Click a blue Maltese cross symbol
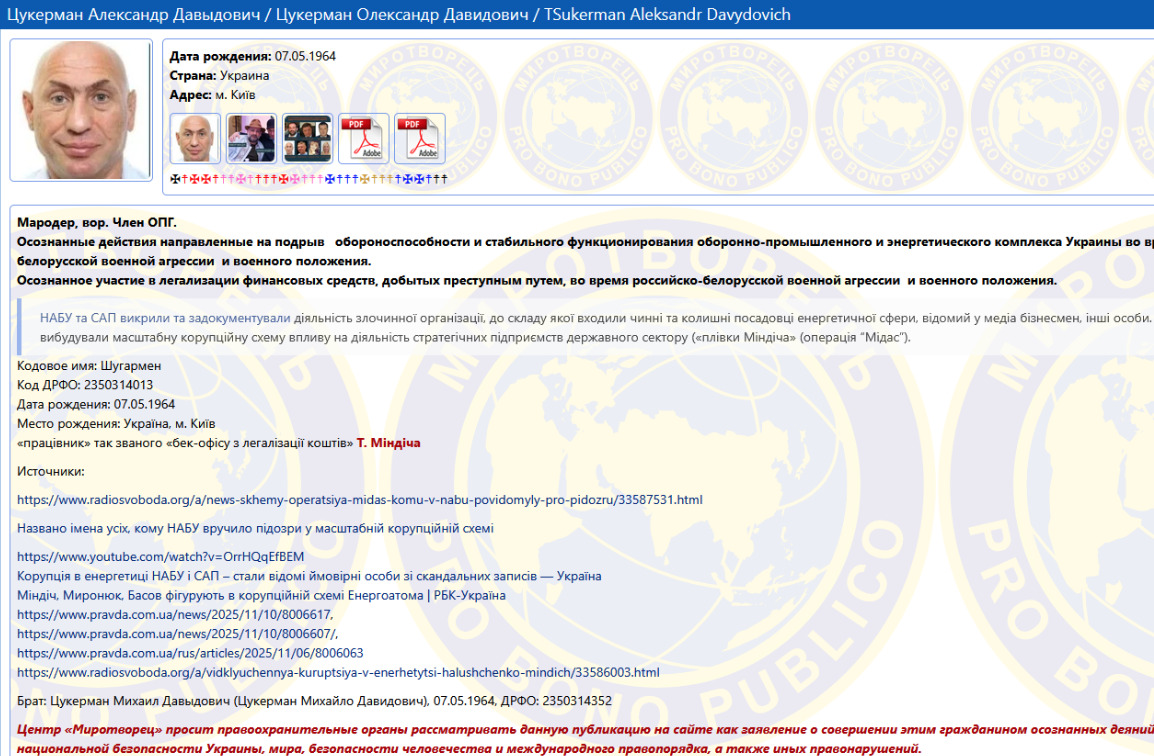This screenshot has height=756, width=1154. (329, 178)
